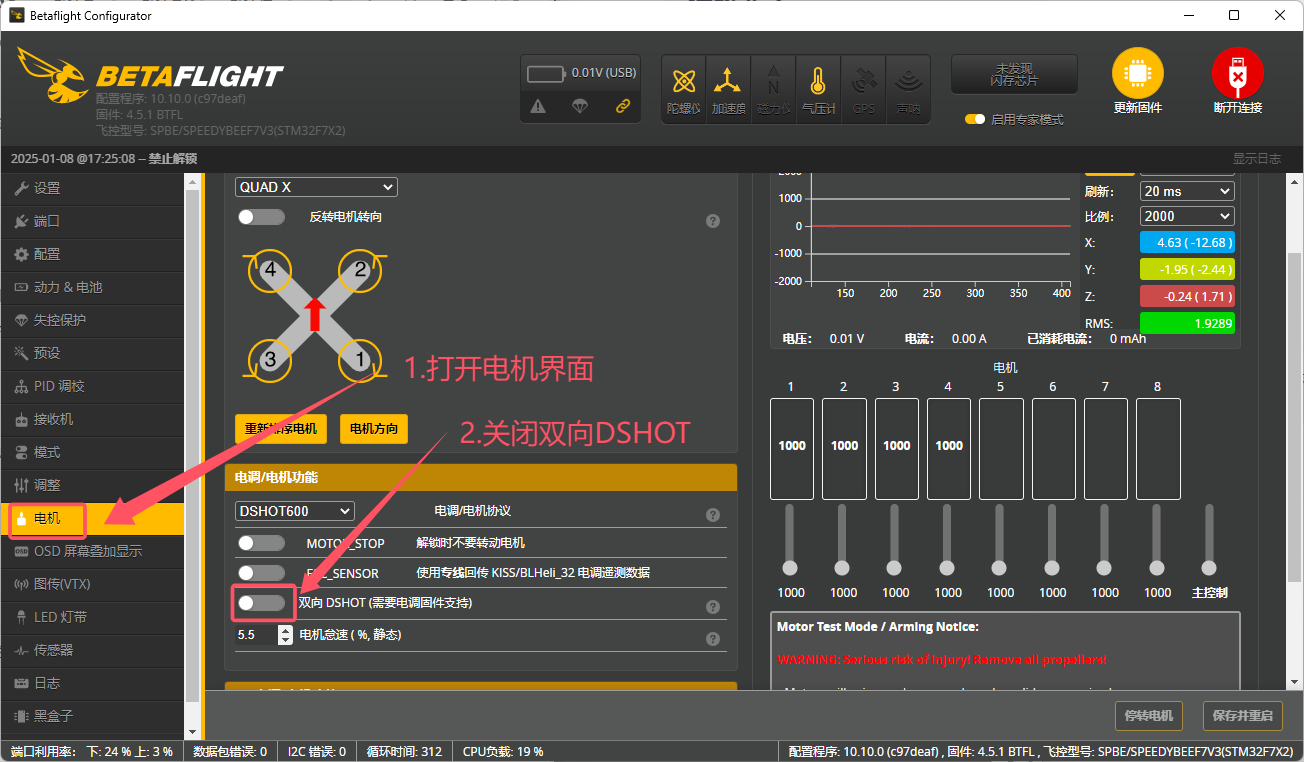
Task: Open the PID Tuning (PID 调校) tab
Action: coord(92,386)
